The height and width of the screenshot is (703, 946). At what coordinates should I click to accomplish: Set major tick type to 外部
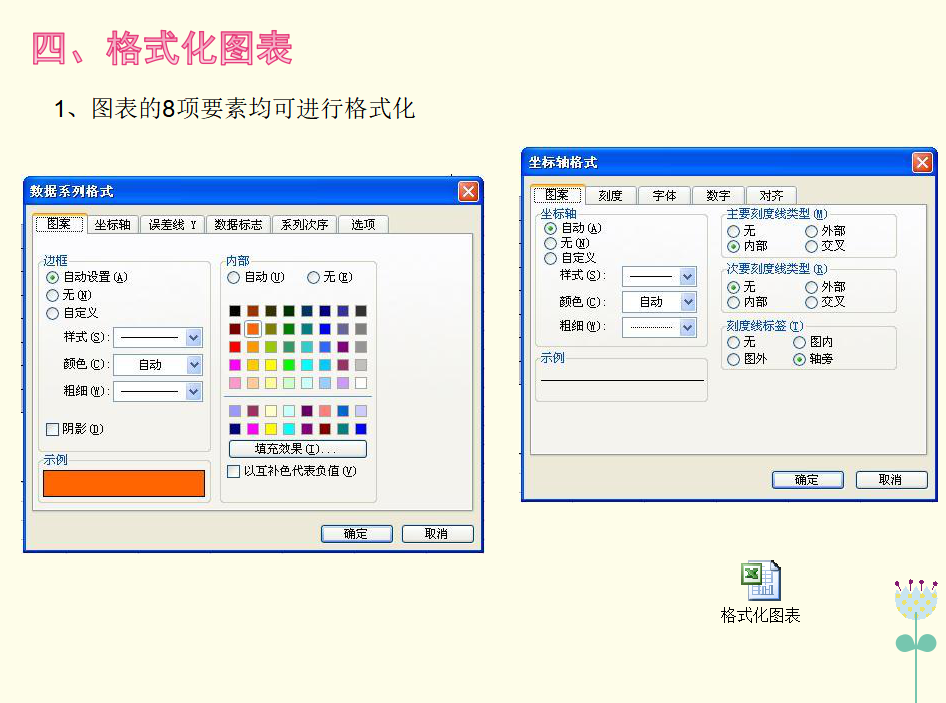(x=811, y=231)
